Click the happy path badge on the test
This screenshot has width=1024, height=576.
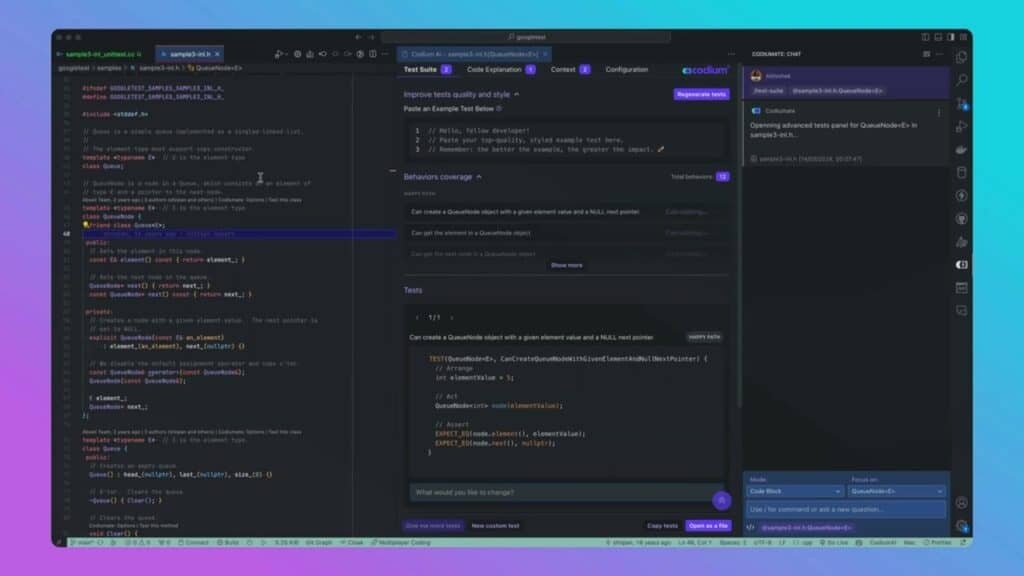click(704, 337)
